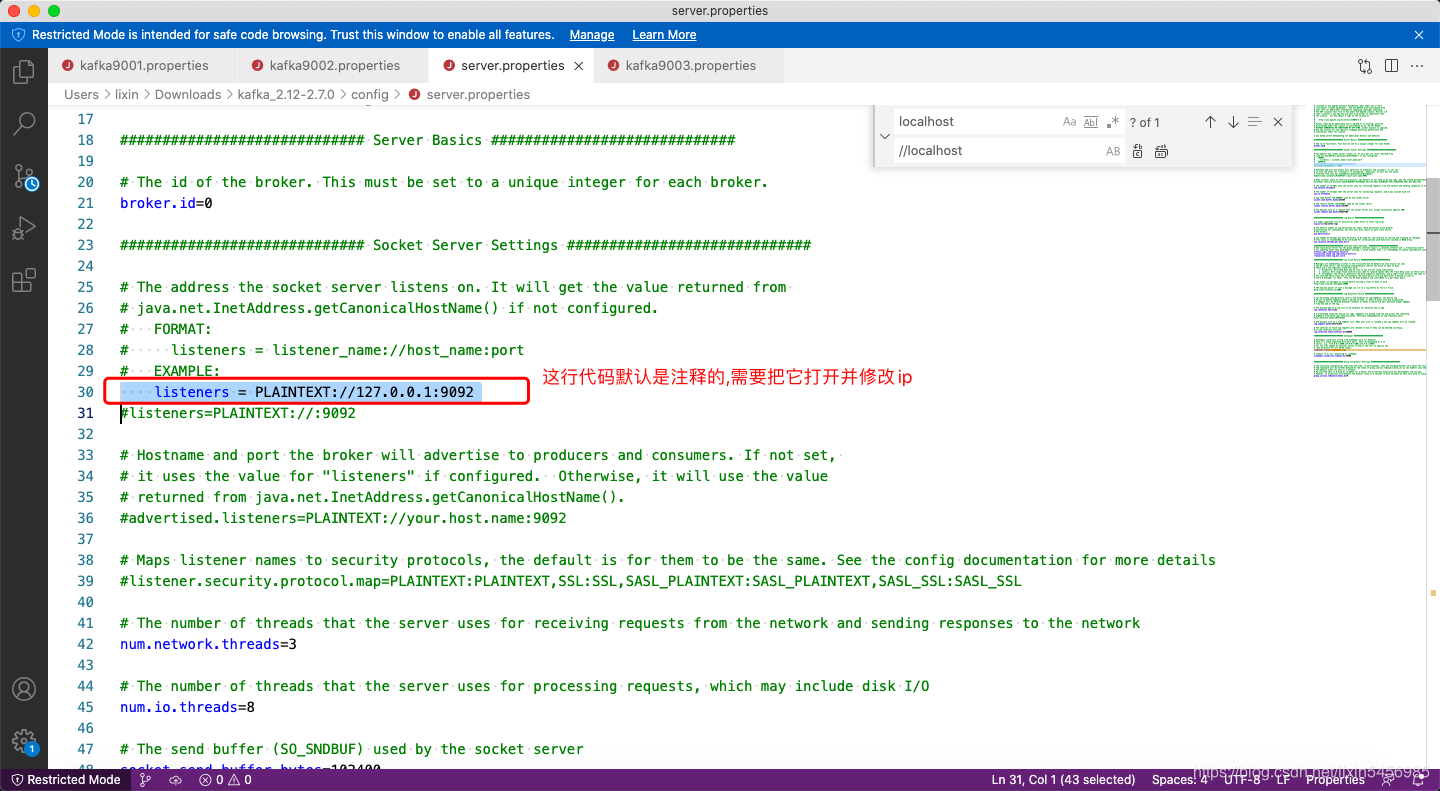Click the Manage link in banner
1440x791 pixels.
pos(592,35)
